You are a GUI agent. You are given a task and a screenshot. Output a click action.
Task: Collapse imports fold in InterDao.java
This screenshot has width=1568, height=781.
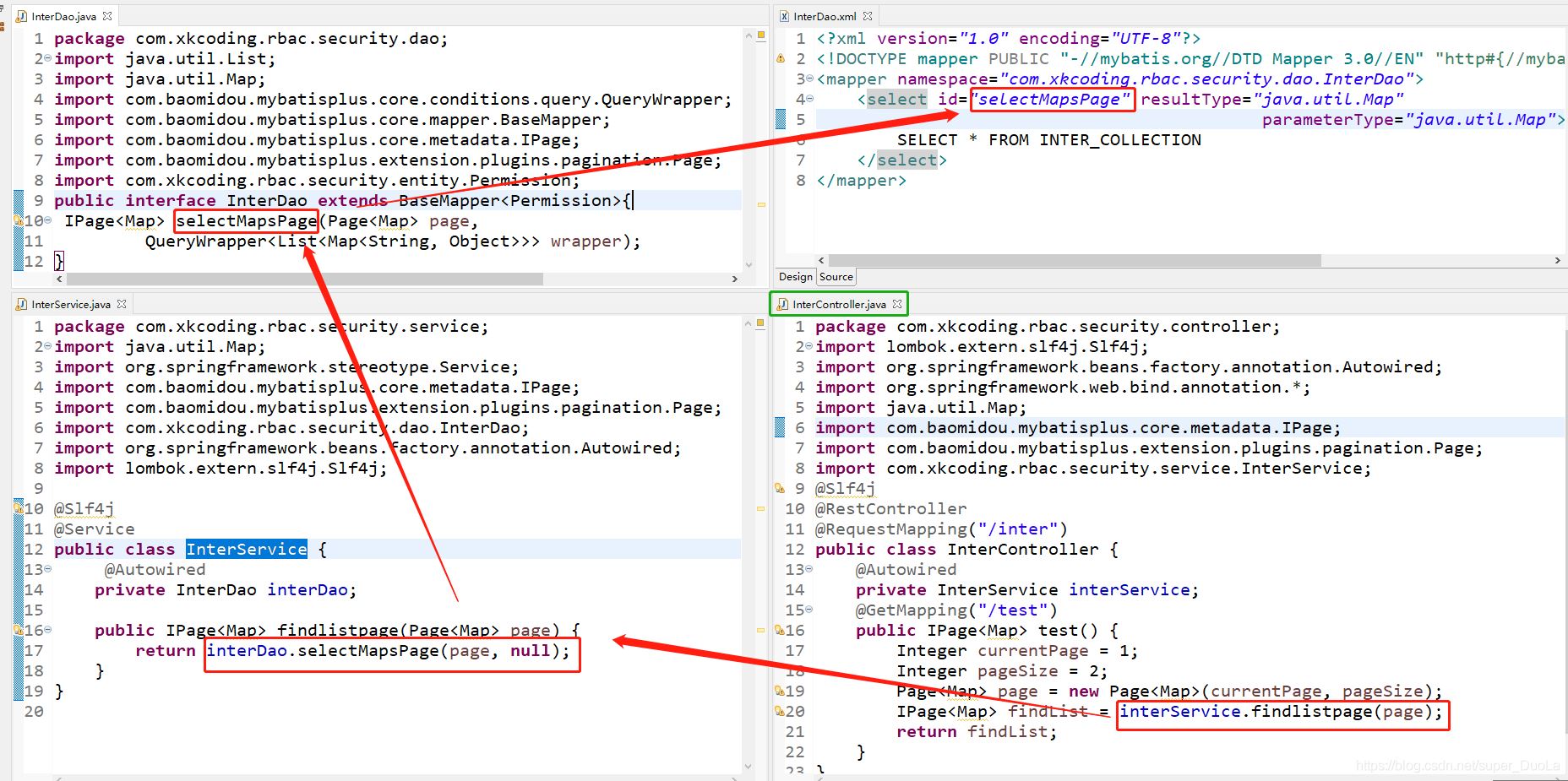coord(47,58)
